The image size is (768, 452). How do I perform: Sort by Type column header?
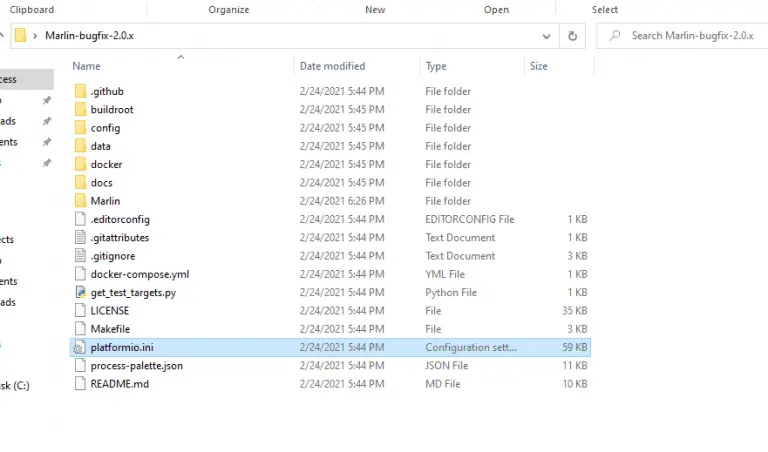(436, 66)
